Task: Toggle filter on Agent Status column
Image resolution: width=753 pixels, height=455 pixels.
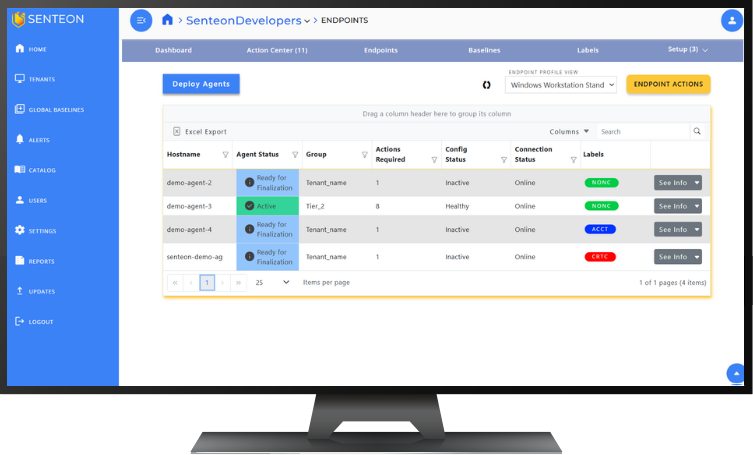Action: (x=295, y=155)
